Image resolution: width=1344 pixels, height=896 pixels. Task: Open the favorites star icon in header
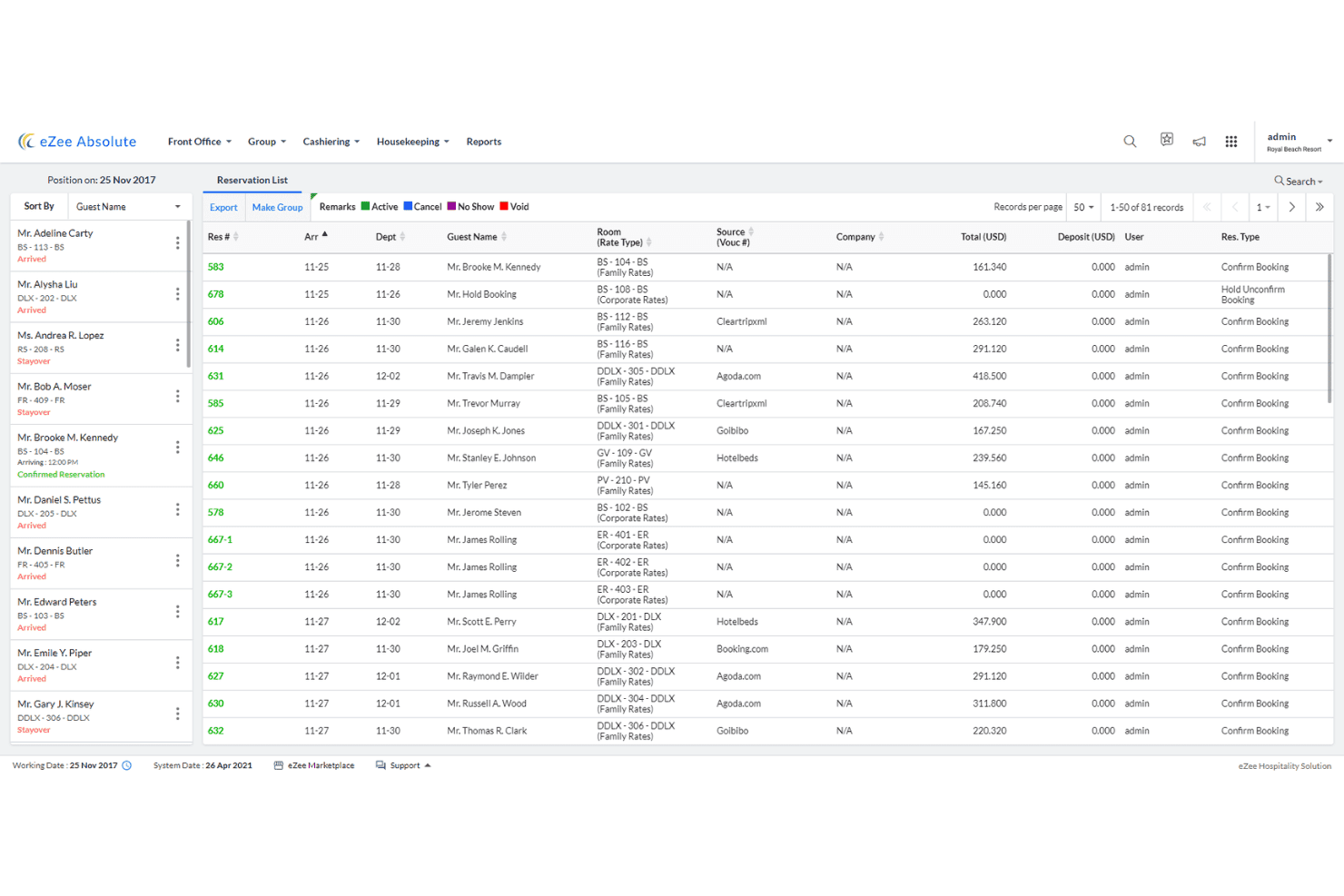(x=1167, y=140)
